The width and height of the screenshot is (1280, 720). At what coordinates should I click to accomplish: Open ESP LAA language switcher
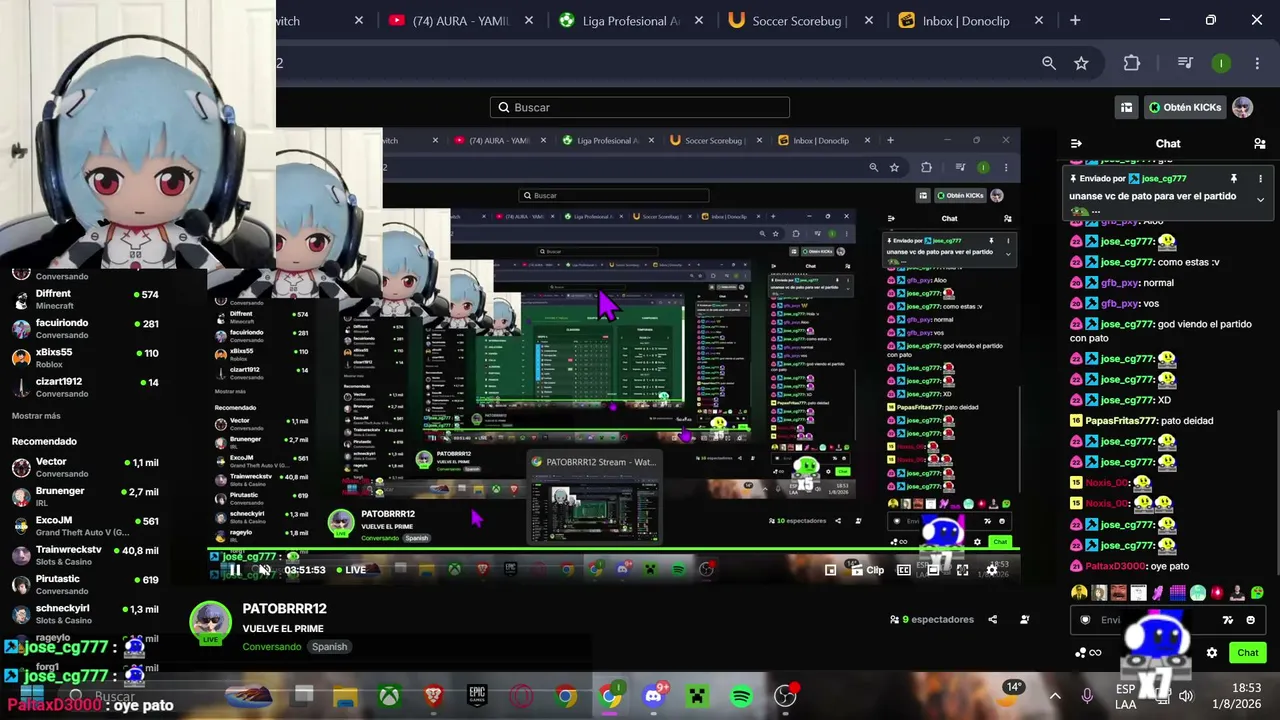tap(1125, 696)
